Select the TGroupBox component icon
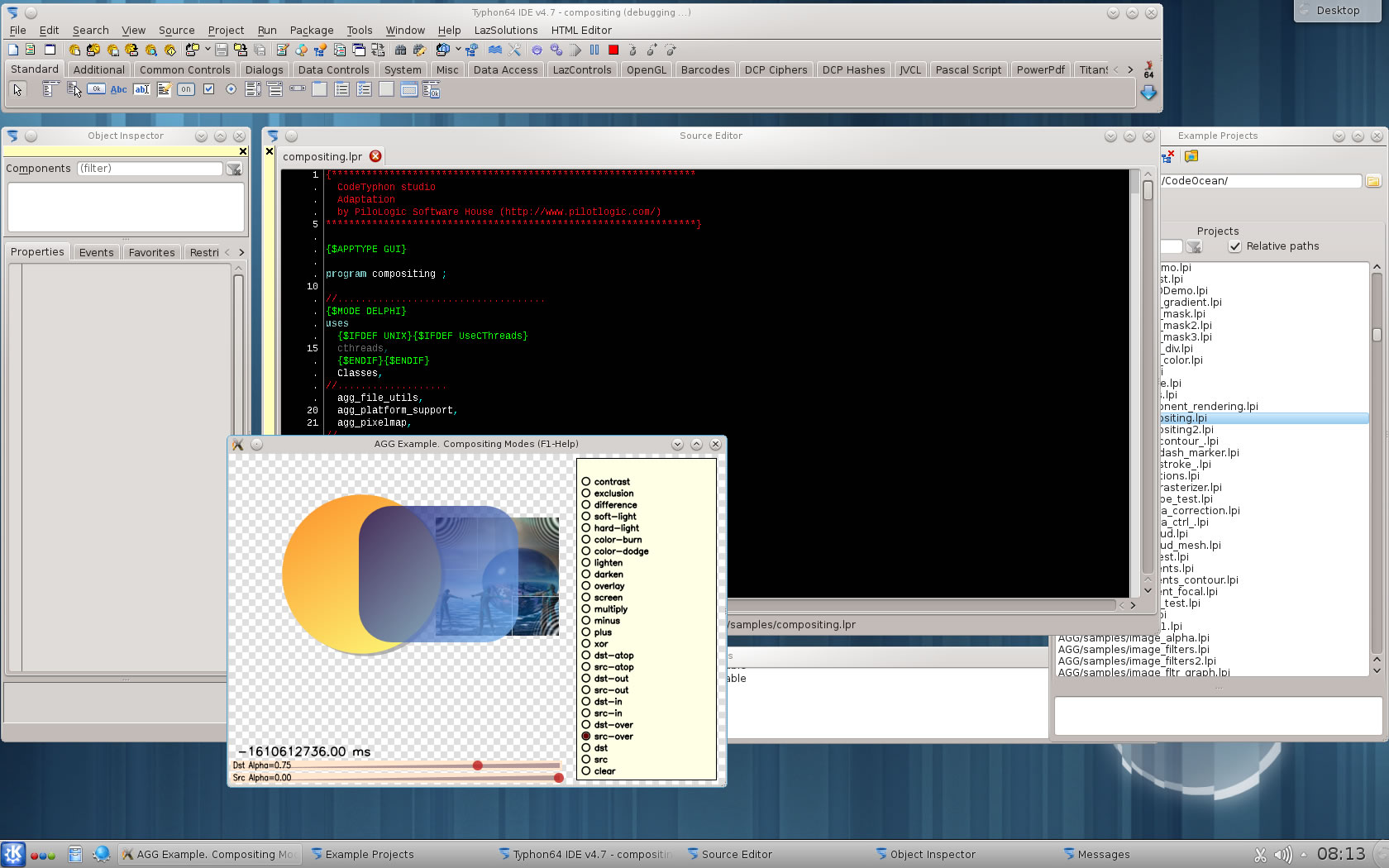Screen dimensions: 1389x868 click(319, 89)
